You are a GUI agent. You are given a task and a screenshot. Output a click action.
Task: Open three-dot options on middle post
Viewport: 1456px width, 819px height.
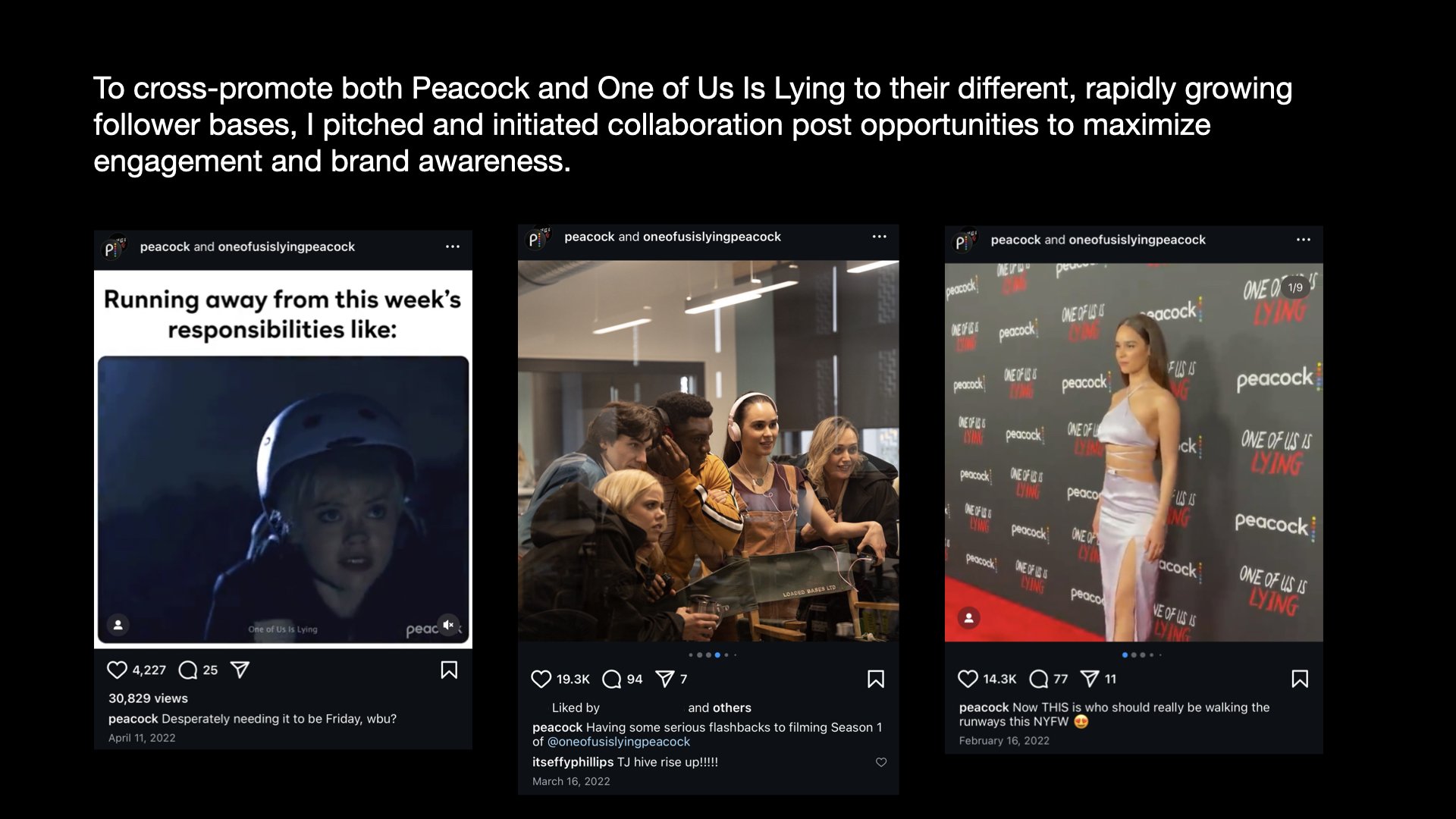[x=879, y=237]
